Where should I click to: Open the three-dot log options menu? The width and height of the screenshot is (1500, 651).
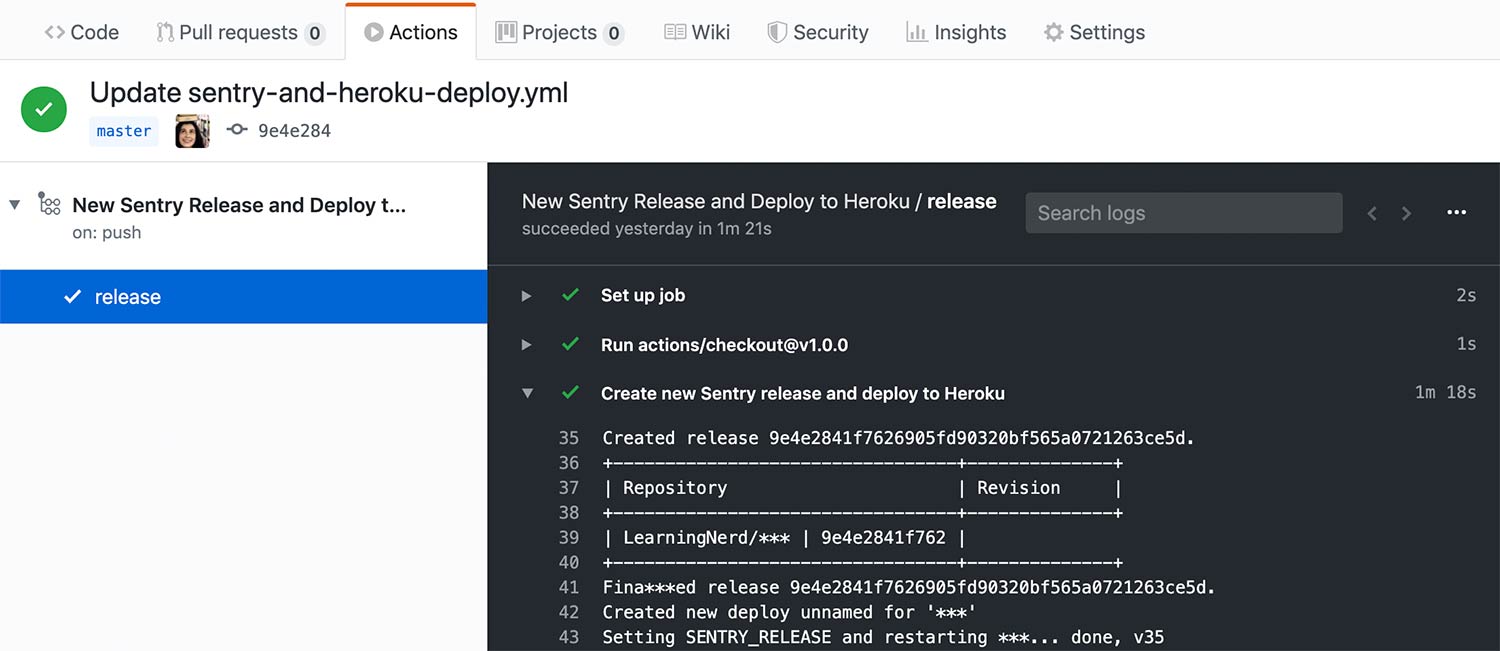(x=1456, y=213)
